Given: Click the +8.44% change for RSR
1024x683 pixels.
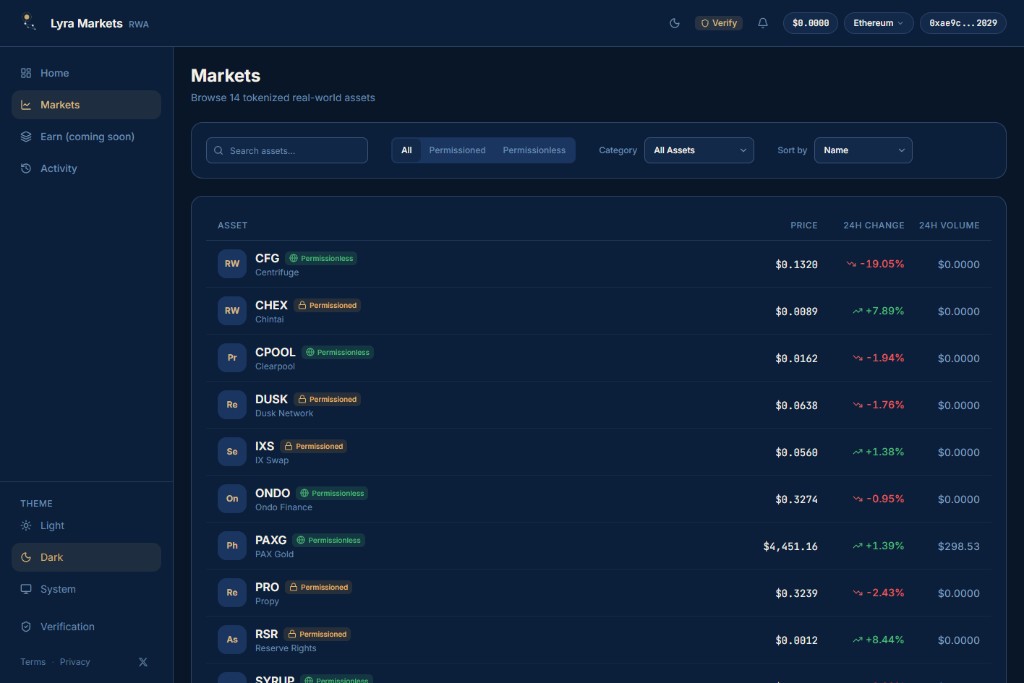Looking at the screenshot, I should pos(884,641).
